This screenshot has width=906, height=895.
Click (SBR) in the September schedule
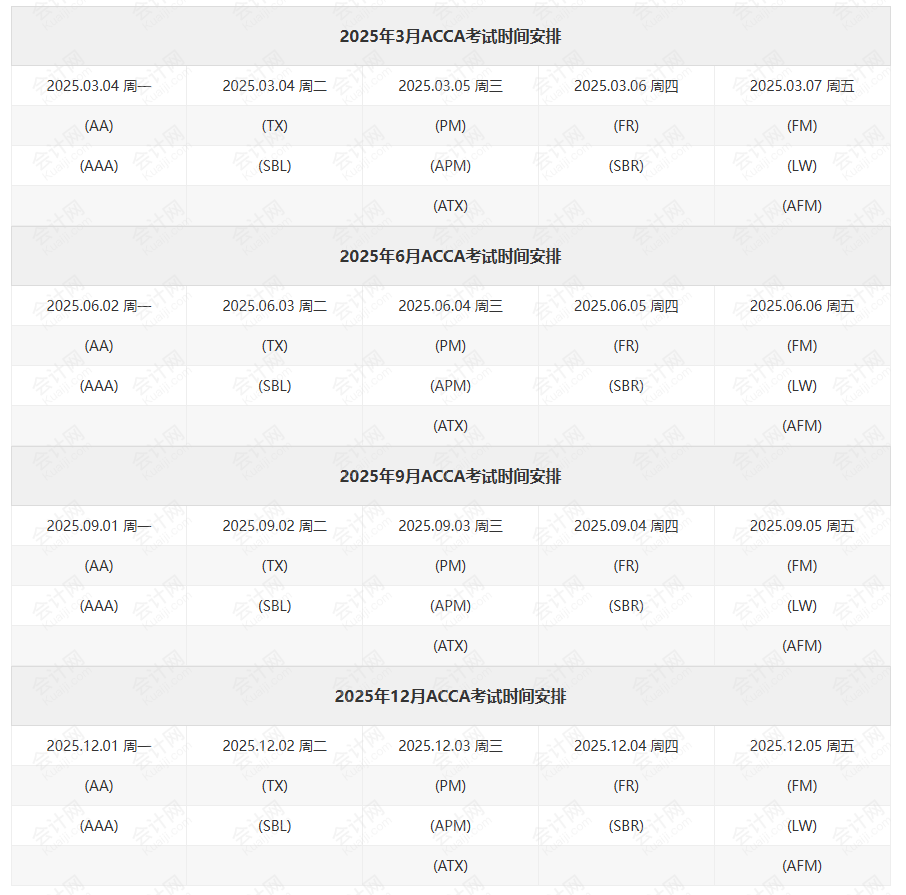coord(626,606)
